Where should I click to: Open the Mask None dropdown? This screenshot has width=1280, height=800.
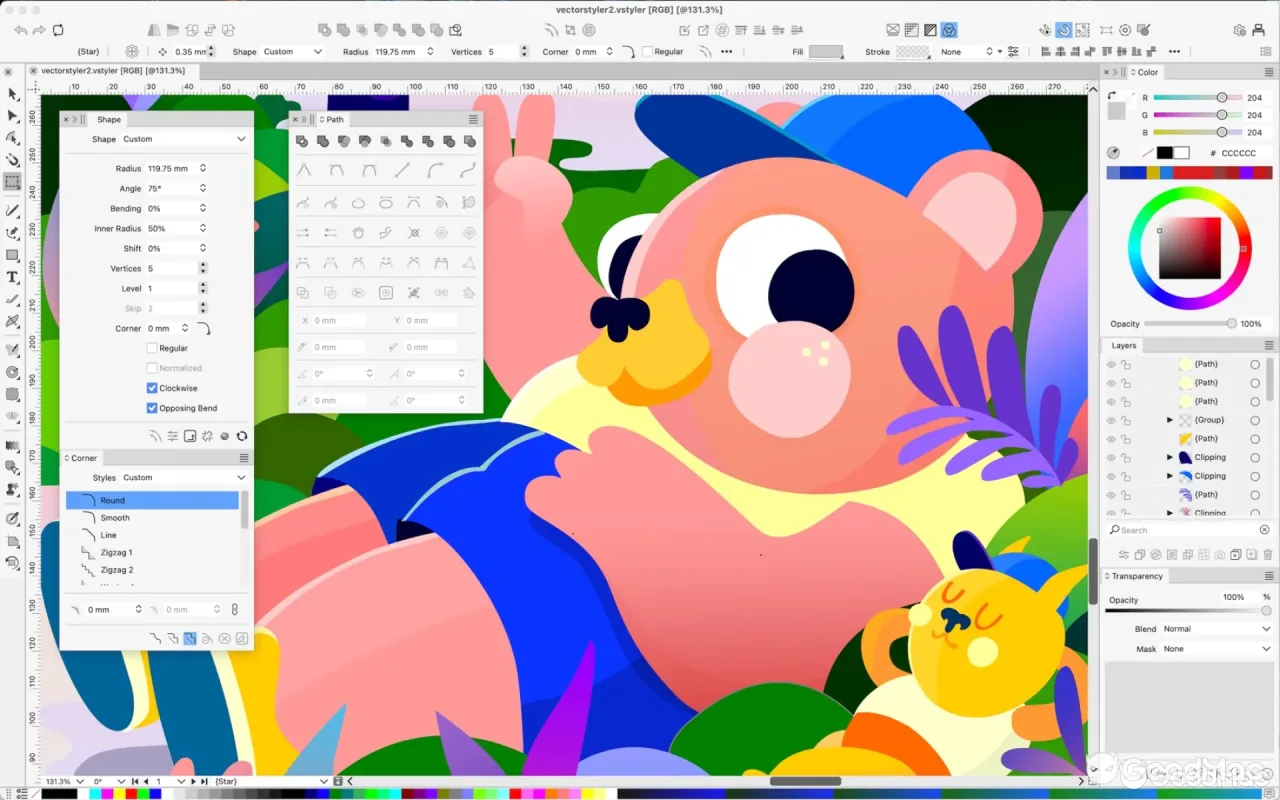click(1216, 649)
